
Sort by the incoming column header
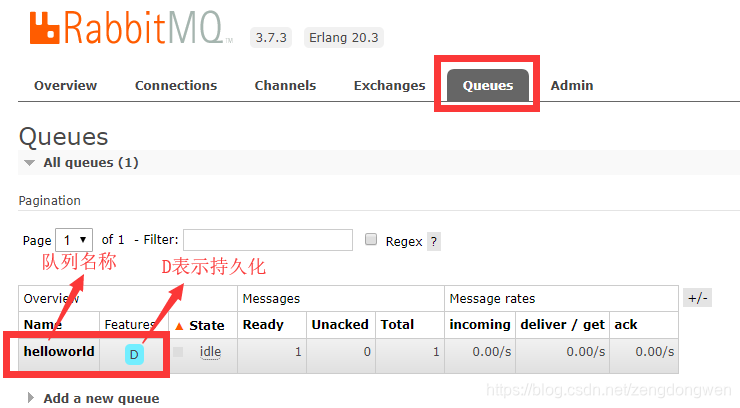tap(479, 325)
